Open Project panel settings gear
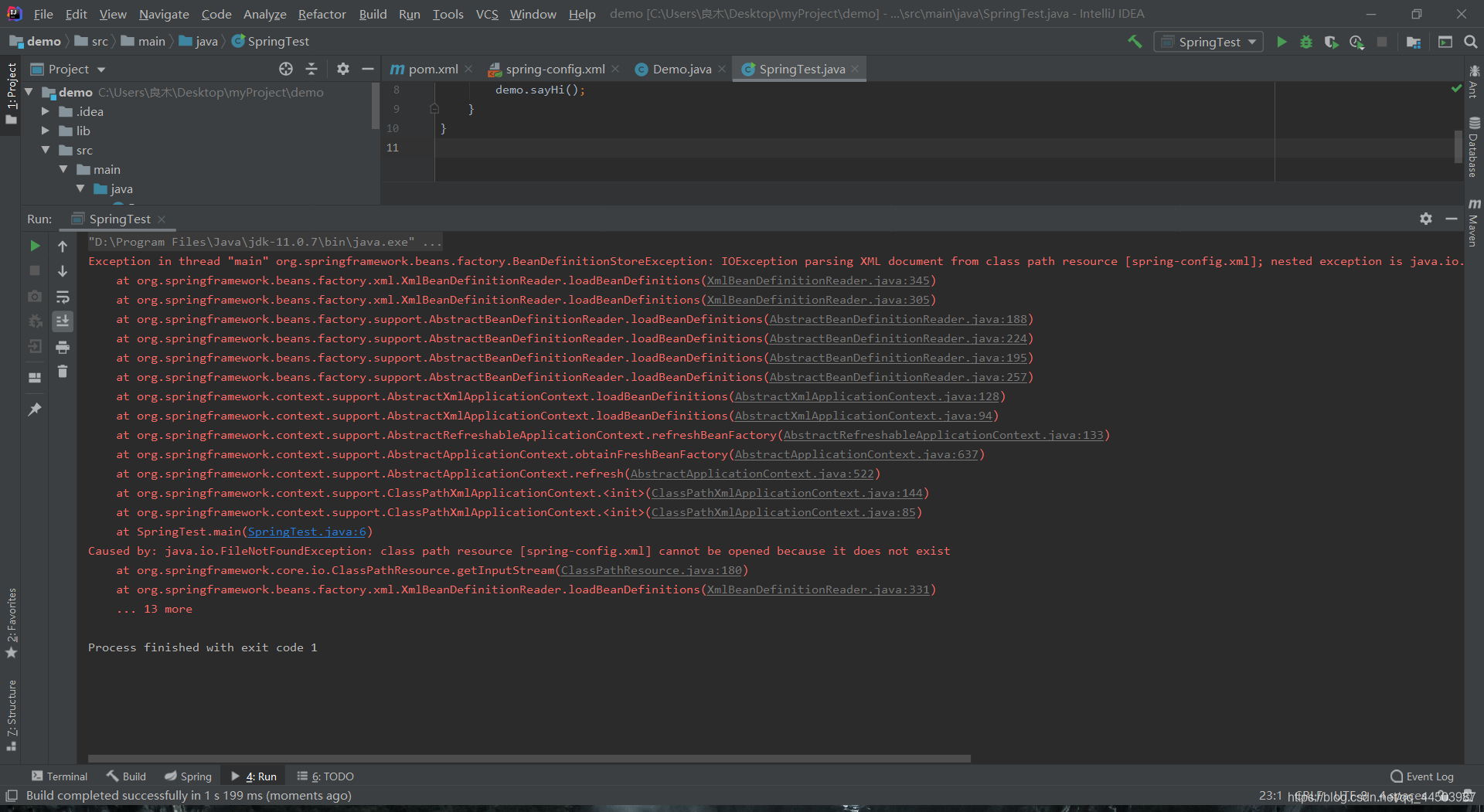 343,69
